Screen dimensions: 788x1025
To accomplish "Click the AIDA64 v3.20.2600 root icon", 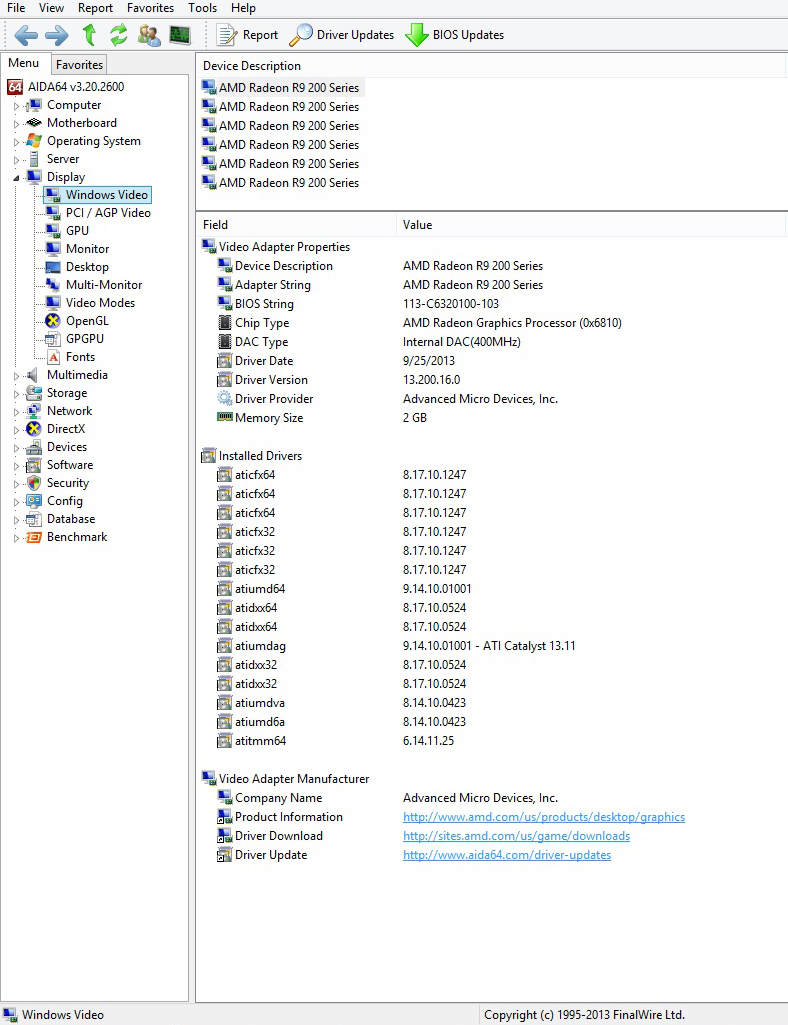I will (15, 87).
